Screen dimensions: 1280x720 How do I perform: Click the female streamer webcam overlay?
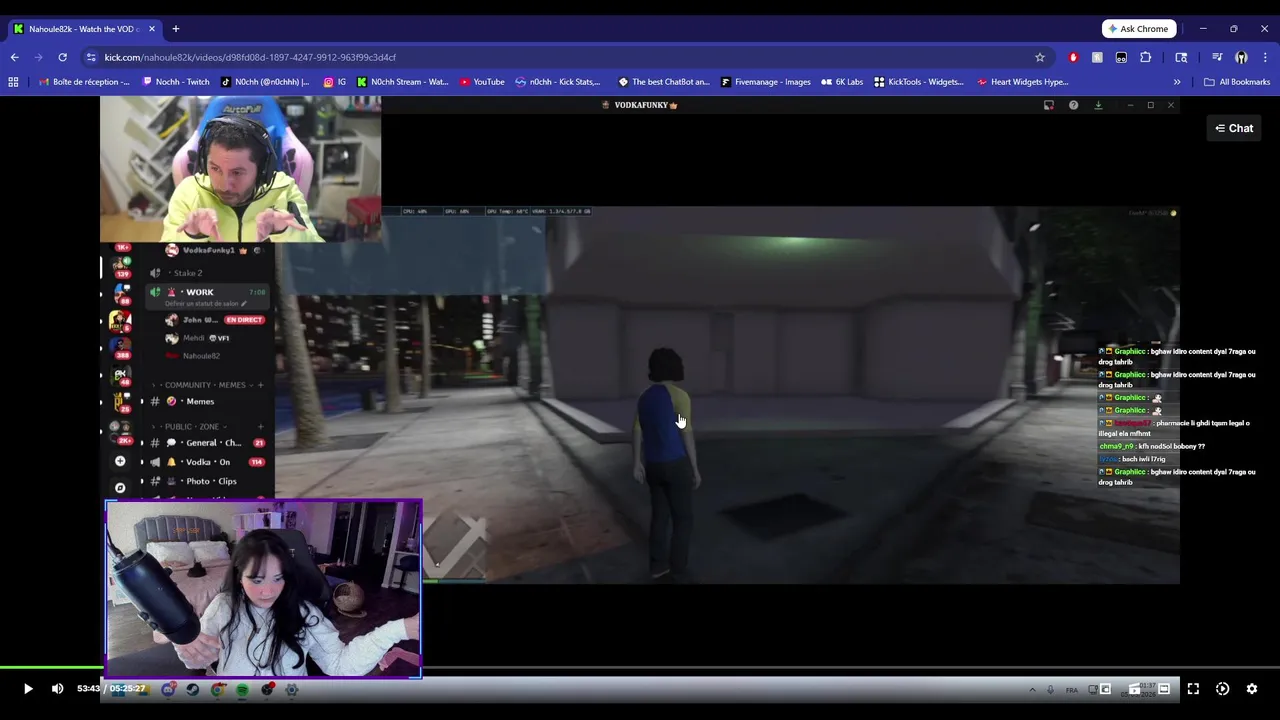click(x=263, y=589)
